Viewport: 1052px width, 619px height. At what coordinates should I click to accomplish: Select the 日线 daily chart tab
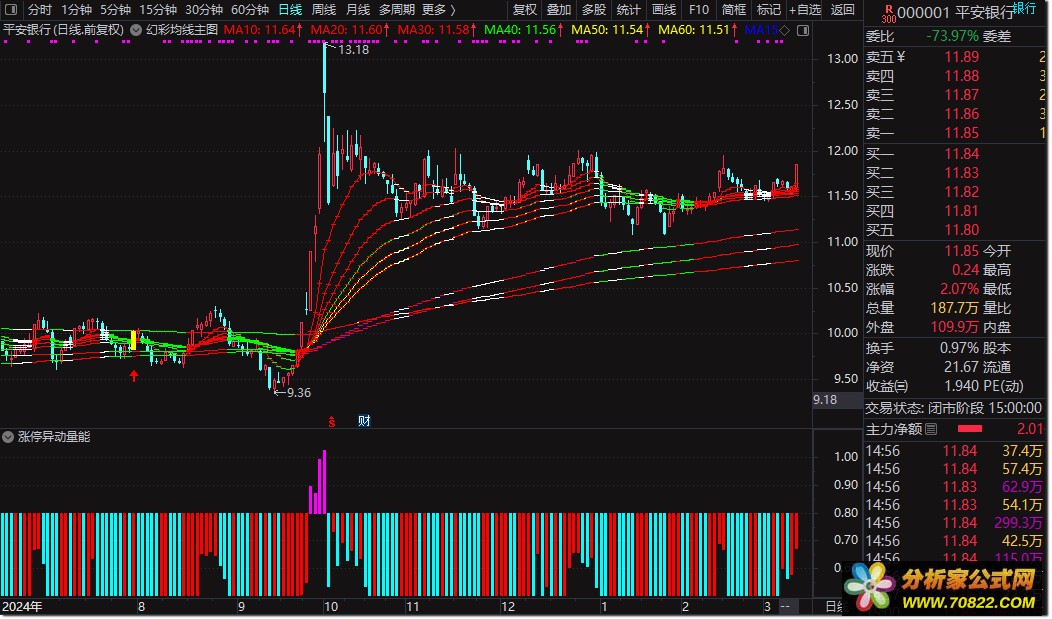(290, 9)
